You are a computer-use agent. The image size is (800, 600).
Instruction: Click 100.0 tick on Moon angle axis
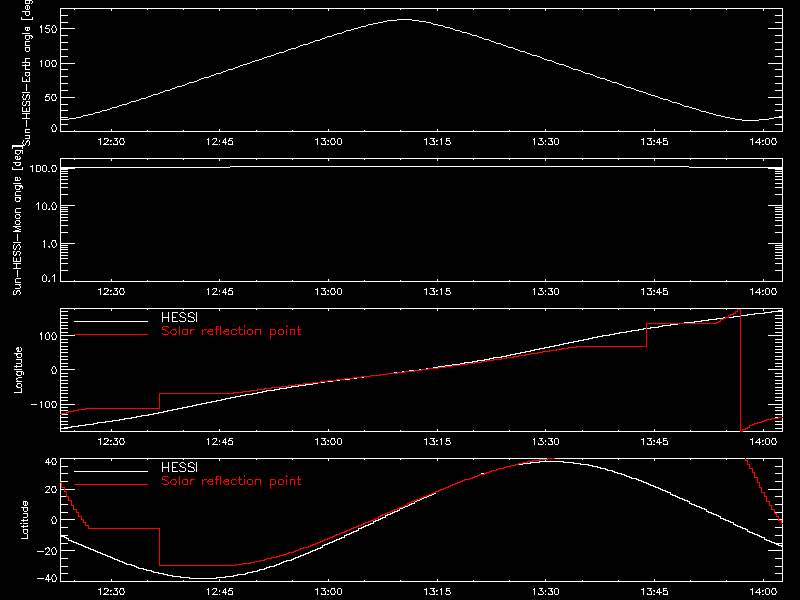(44, 168)
